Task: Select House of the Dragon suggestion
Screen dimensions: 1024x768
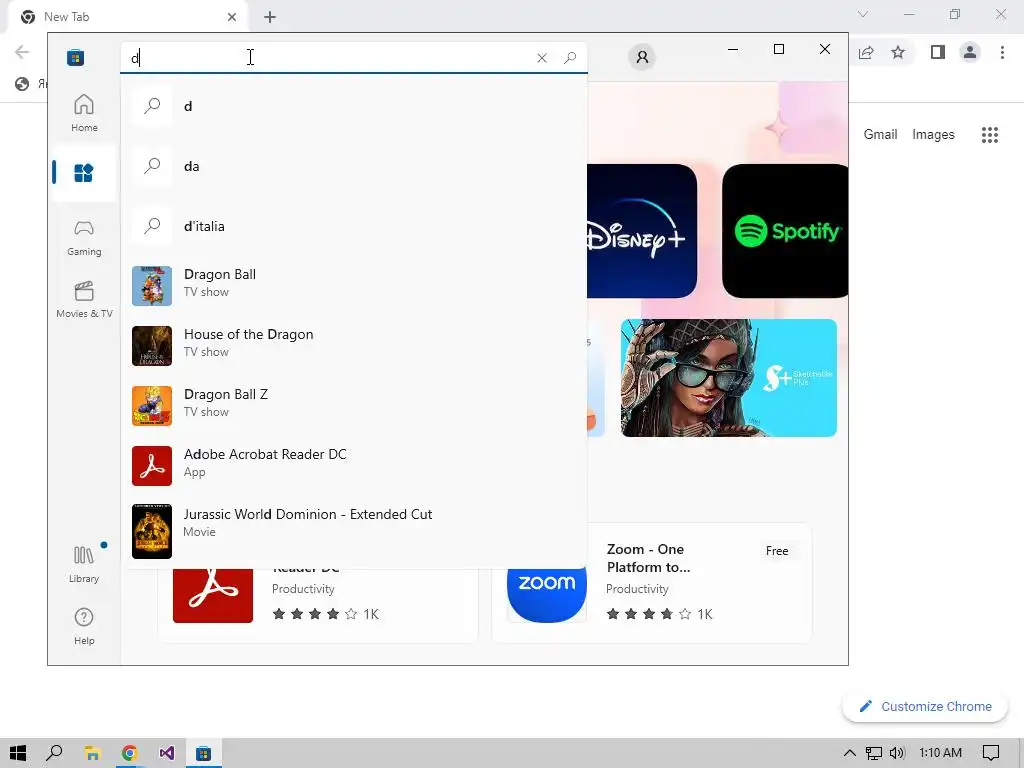Action: [x=354, y=345]
